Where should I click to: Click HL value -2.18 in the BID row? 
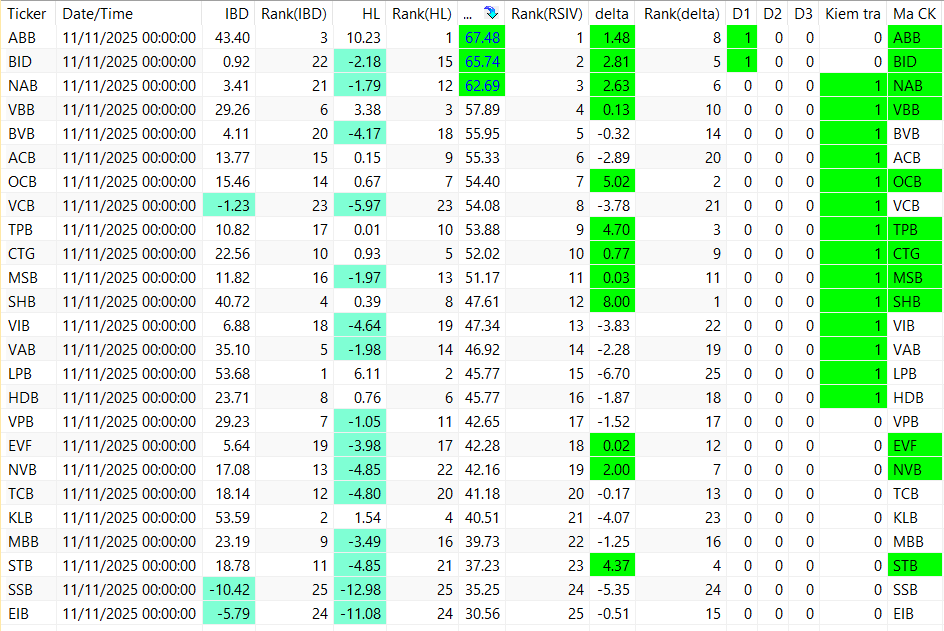pyautogui.click(x=360, y=61)
